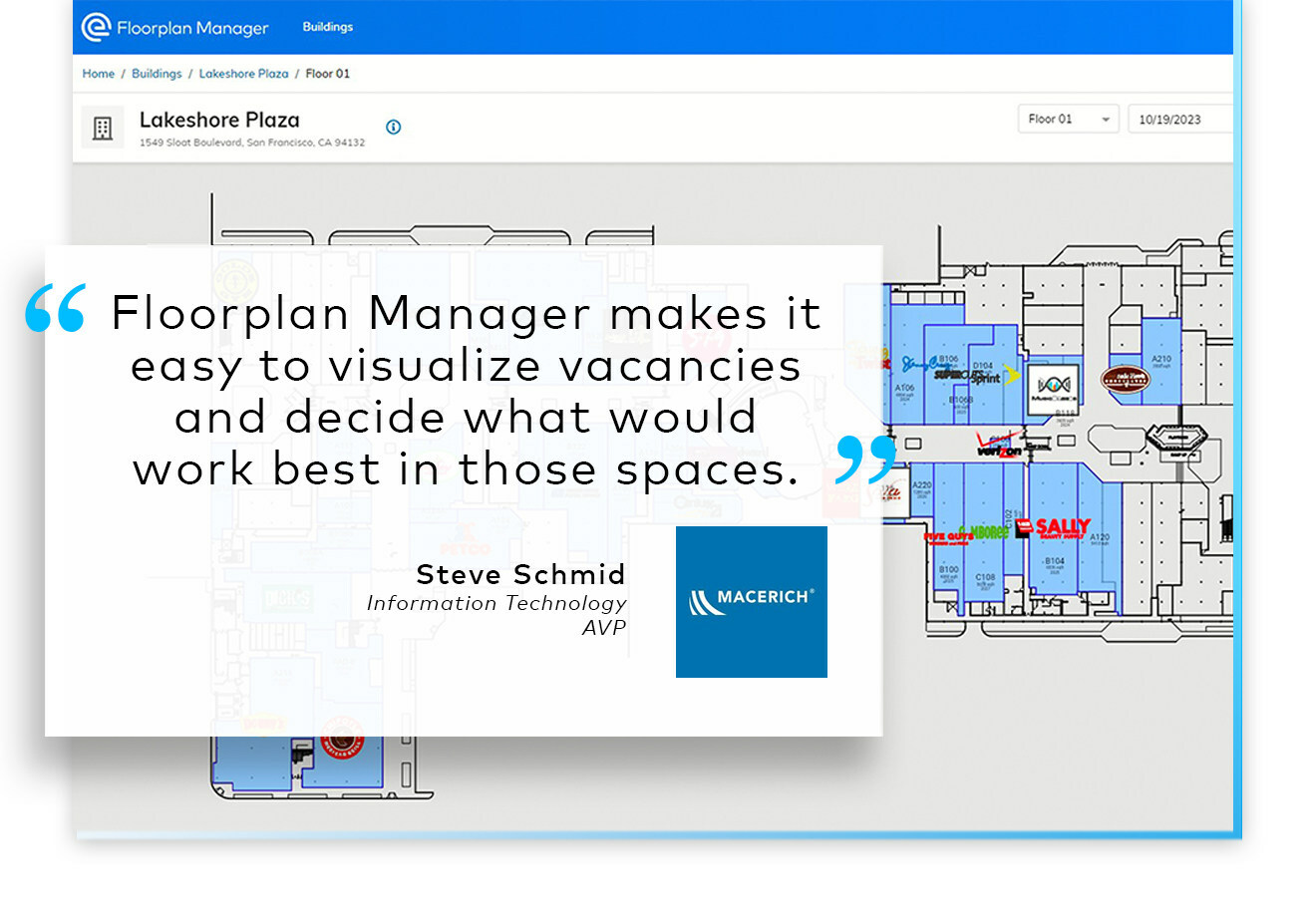Expand the Floor 01 dropdown
The height and width of the screenshot is (917, 1316).
[x=1068, y=120]
